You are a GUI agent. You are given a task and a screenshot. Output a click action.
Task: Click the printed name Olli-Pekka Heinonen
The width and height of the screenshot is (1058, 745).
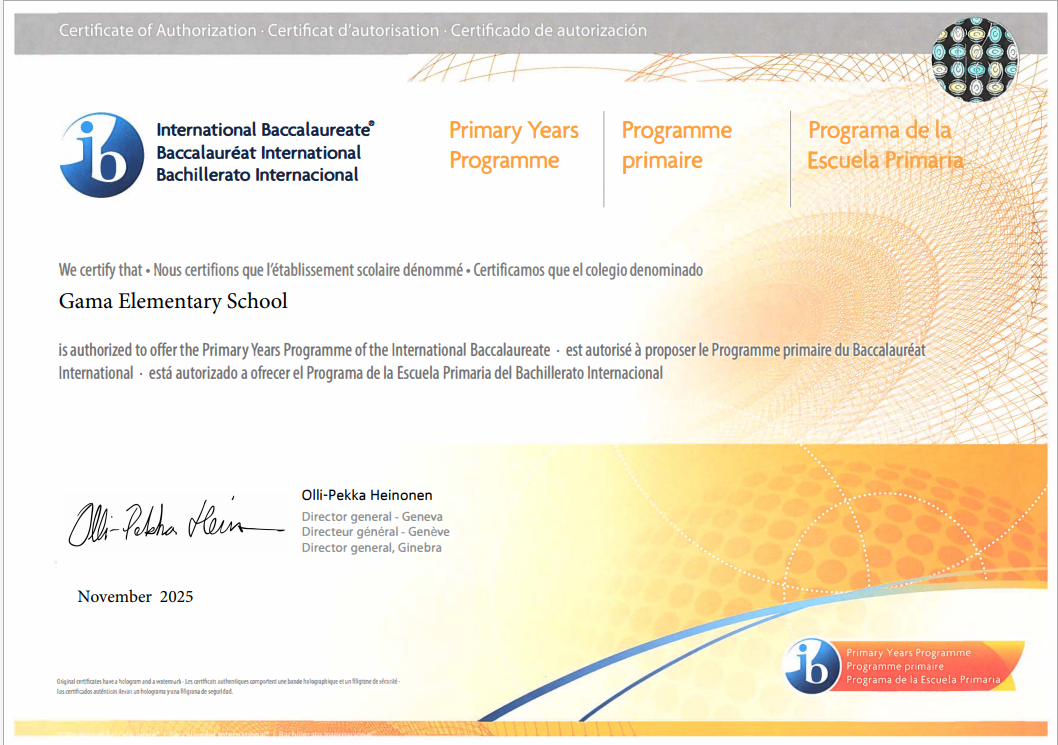366,495
